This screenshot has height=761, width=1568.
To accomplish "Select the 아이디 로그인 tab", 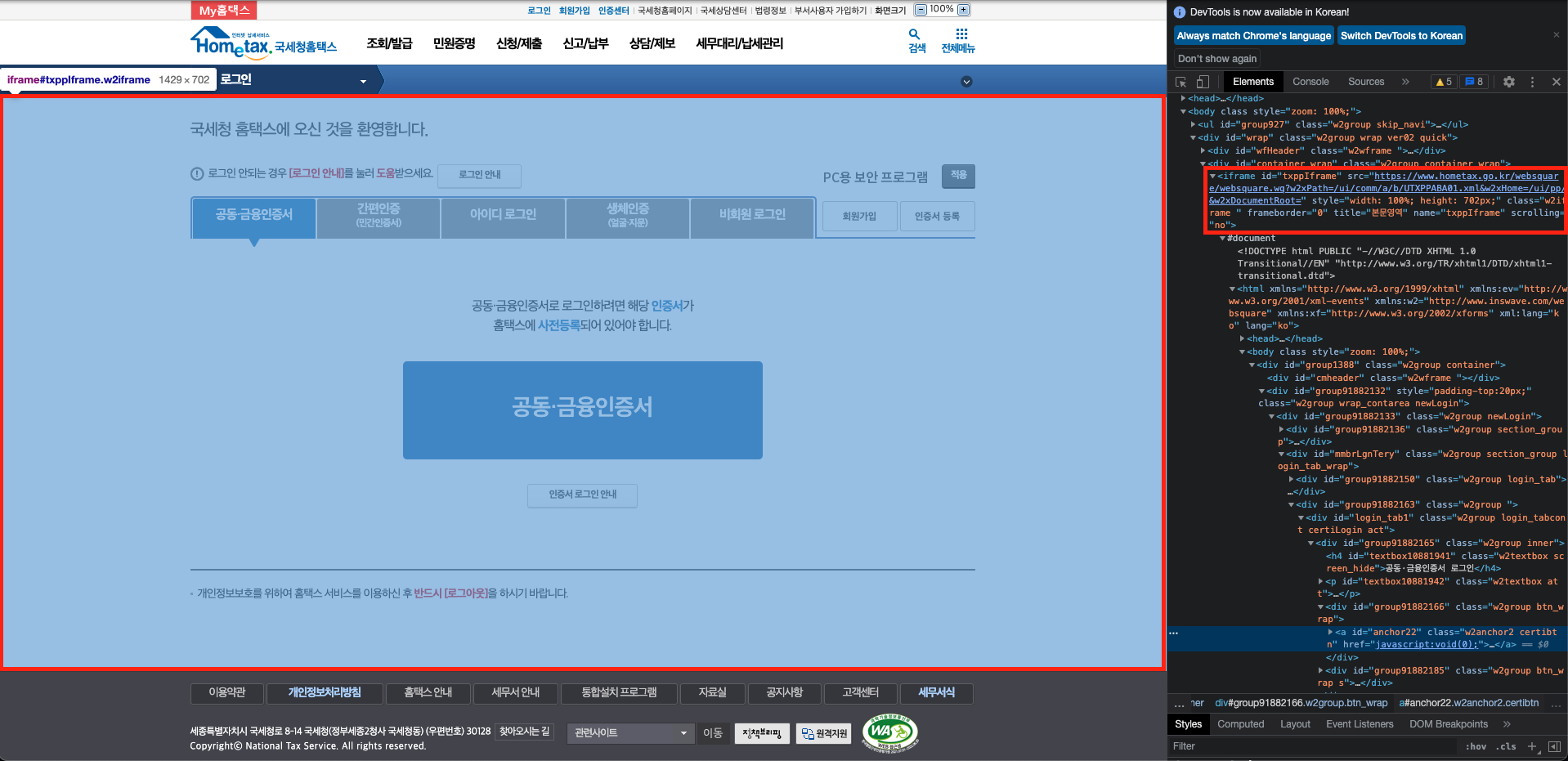I will coord(503,217).
